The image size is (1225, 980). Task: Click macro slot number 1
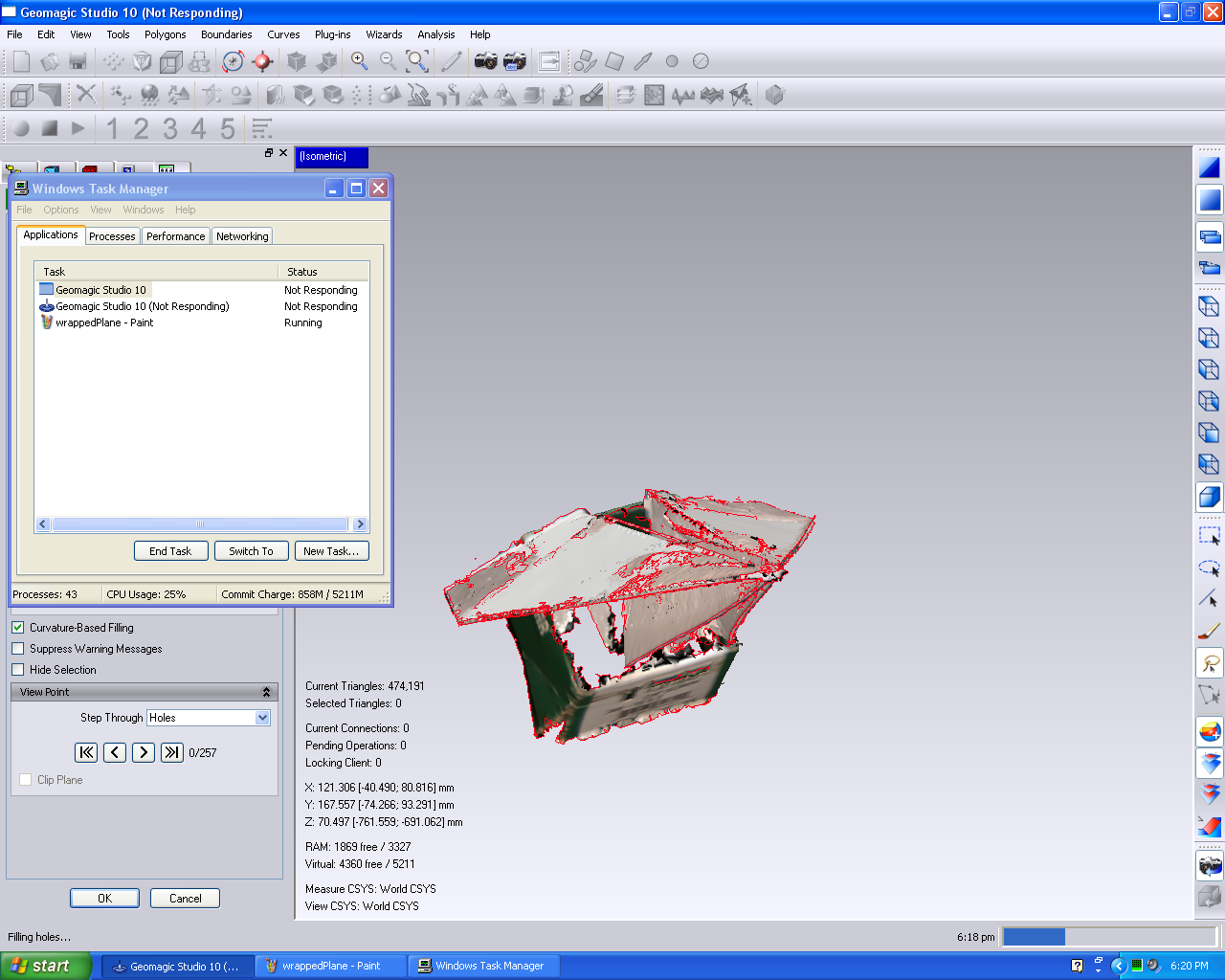(x=113, y=128)
